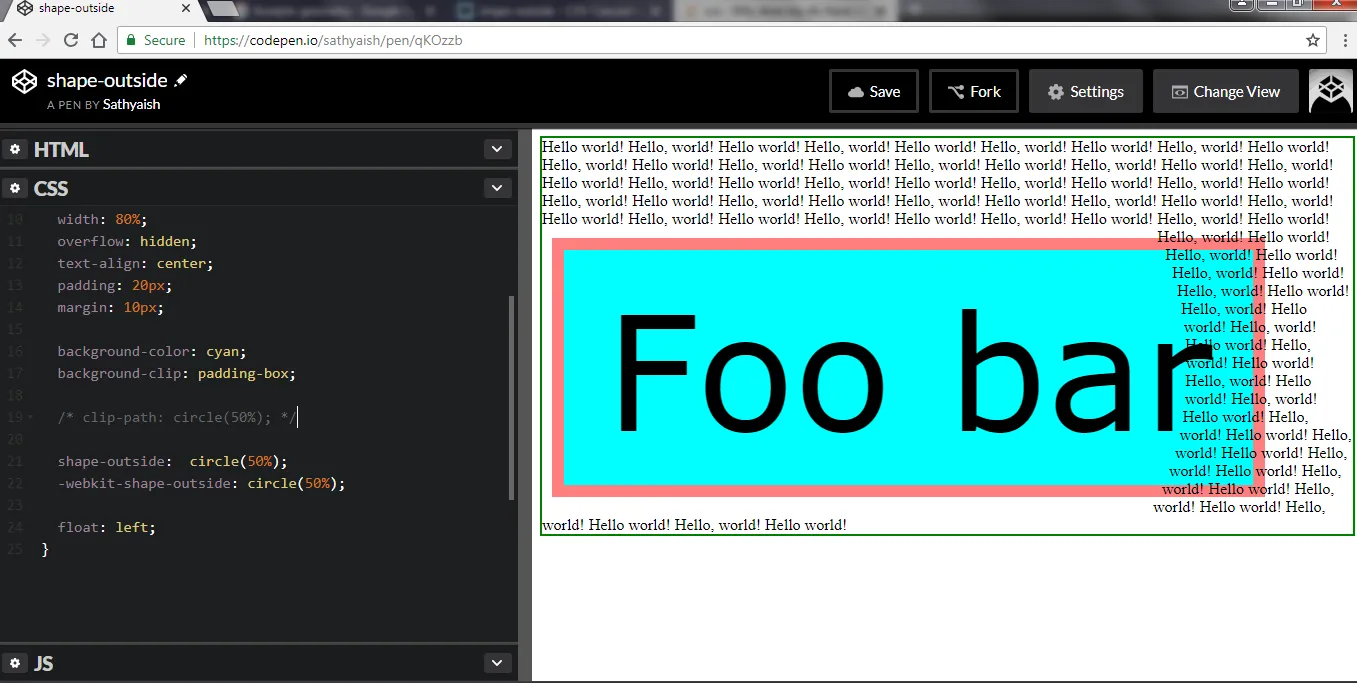Open author Sathyaish profile link
Image resolution: width=1357 pixels, height=683 pixels.
click(x=131, y=104)
